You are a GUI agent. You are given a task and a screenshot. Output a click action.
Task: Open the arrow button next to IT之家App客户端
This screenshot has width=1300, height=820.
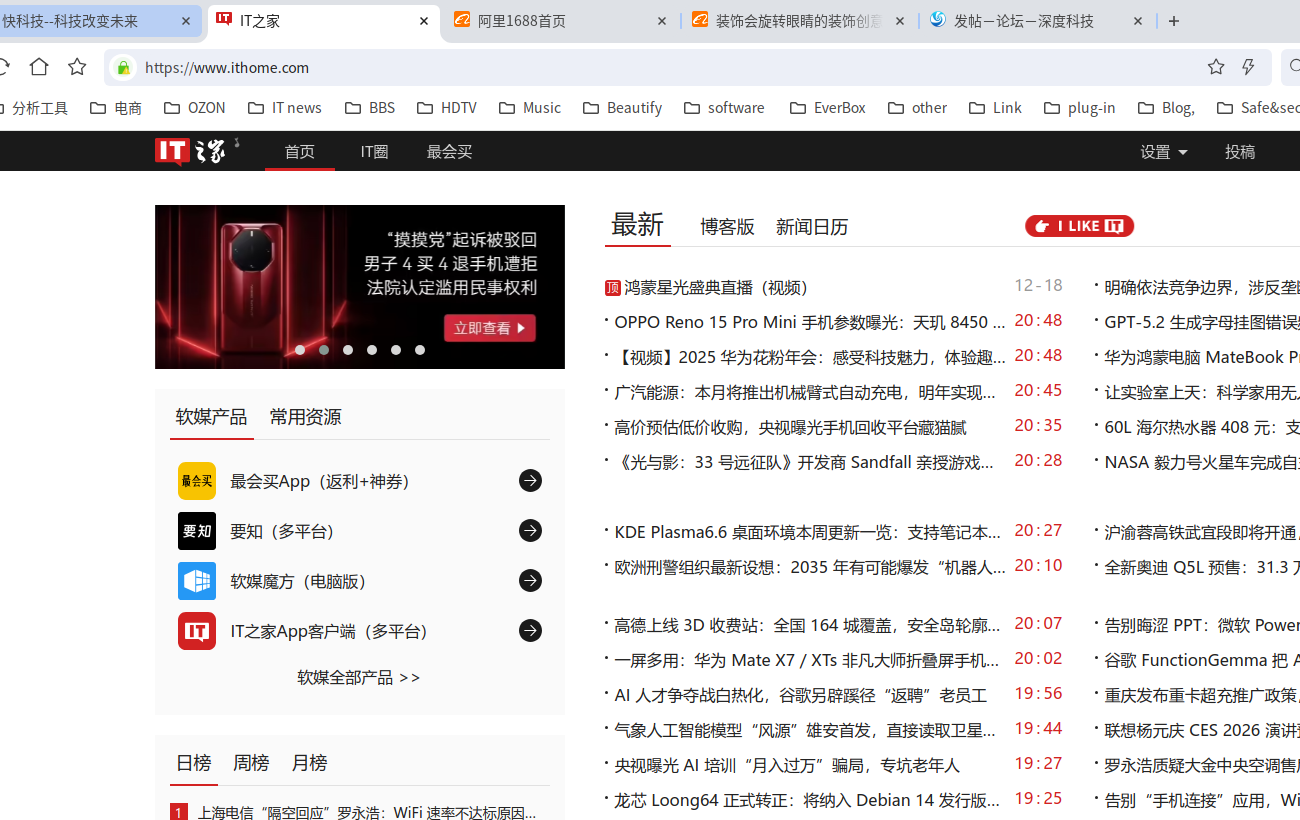coord(530,631)
